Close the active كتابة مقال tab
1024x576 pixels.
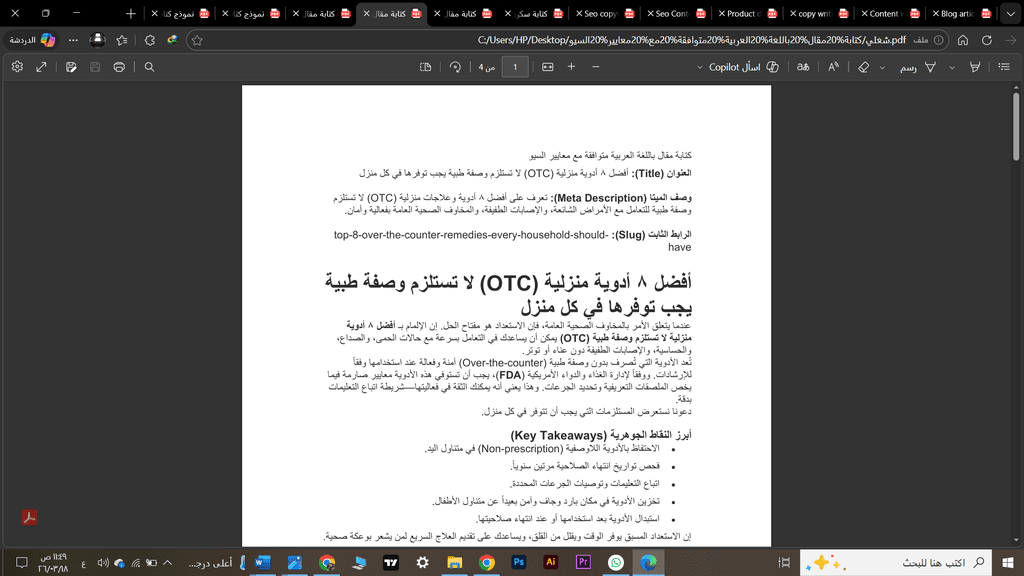[366, 13]
